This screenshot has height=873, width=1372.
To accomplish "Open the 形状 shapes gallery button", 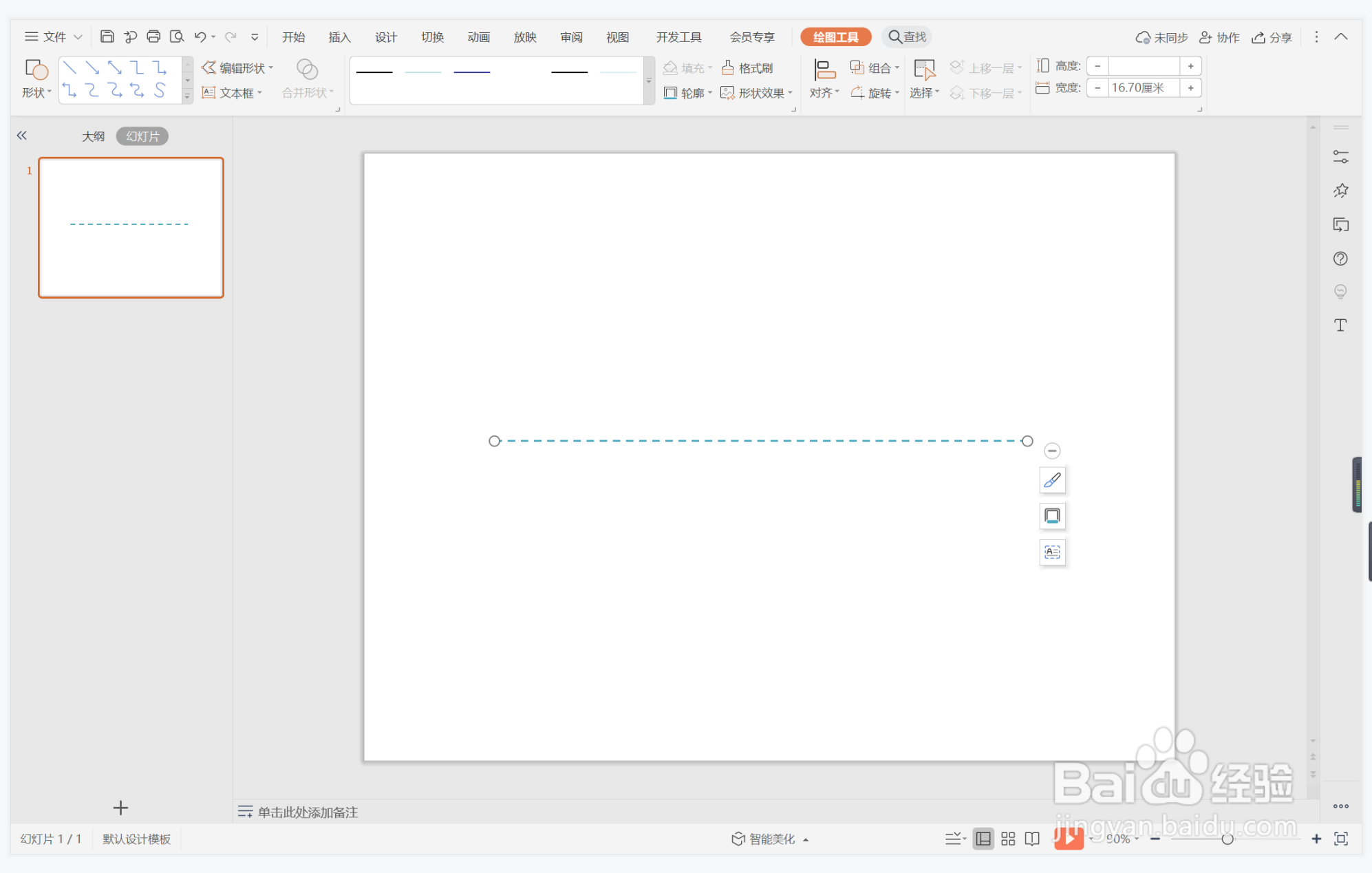I will 36,79.
